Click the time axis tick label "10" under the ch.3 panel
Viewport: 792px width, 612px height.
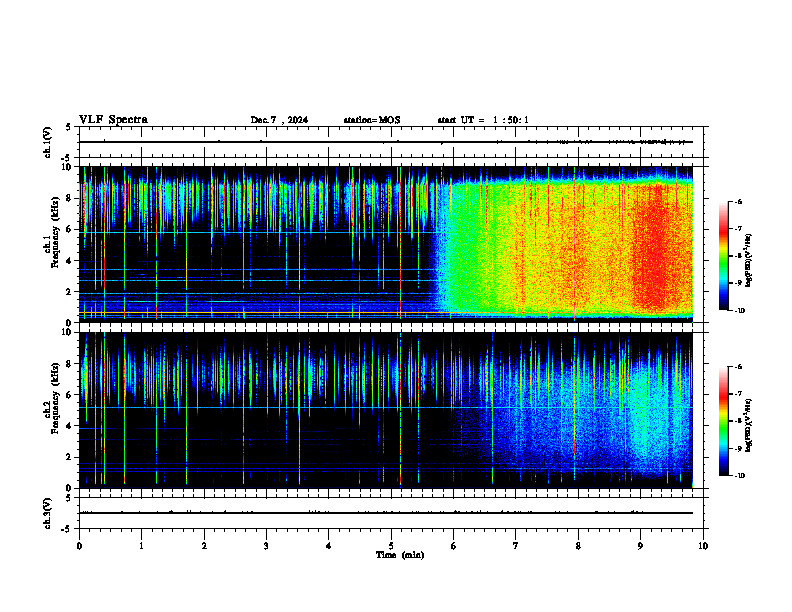point(703,546)
